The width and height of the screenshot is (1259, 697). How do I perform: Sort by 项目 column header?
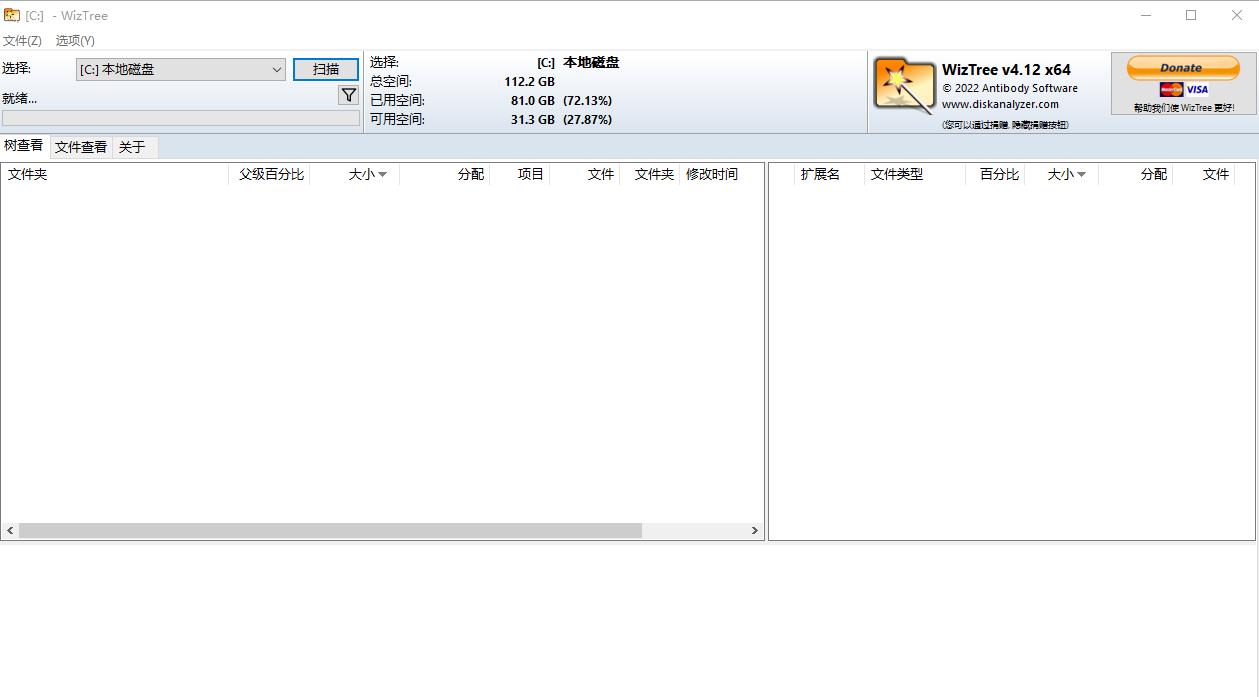pyautogui.click(x=520, y=174)
